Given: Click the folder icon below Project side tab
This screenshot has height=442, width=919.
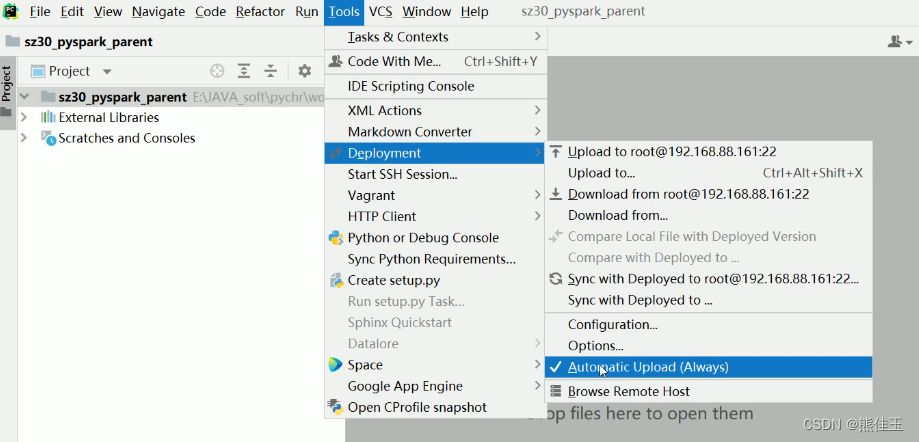Looking at the screenshot, I should click(6, 112).
